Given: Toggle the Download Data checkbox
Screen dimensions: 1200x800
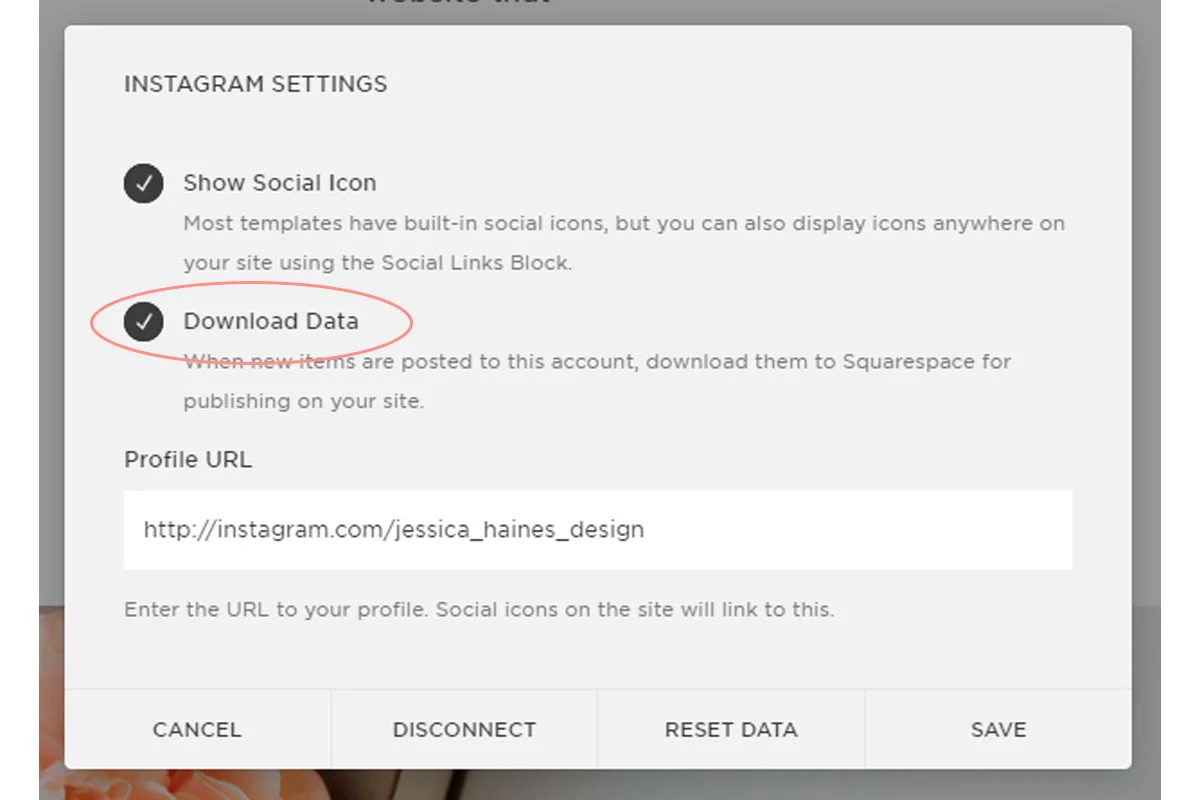Looking at the screenshot, I should coord(144,322).
